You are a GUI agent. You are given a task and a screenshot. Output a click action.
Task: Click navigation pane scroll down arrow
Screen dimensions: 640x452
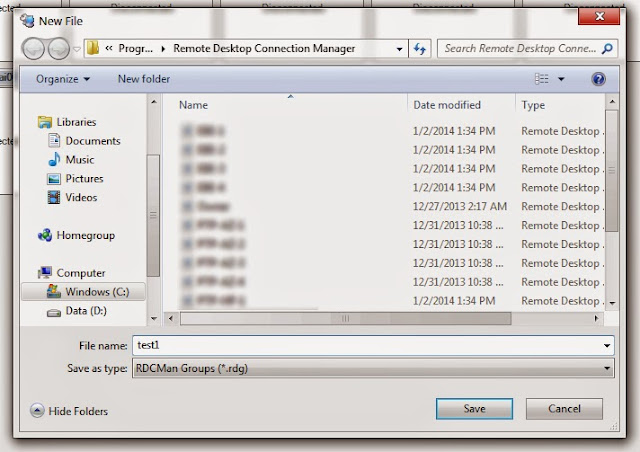click(154, 318)
